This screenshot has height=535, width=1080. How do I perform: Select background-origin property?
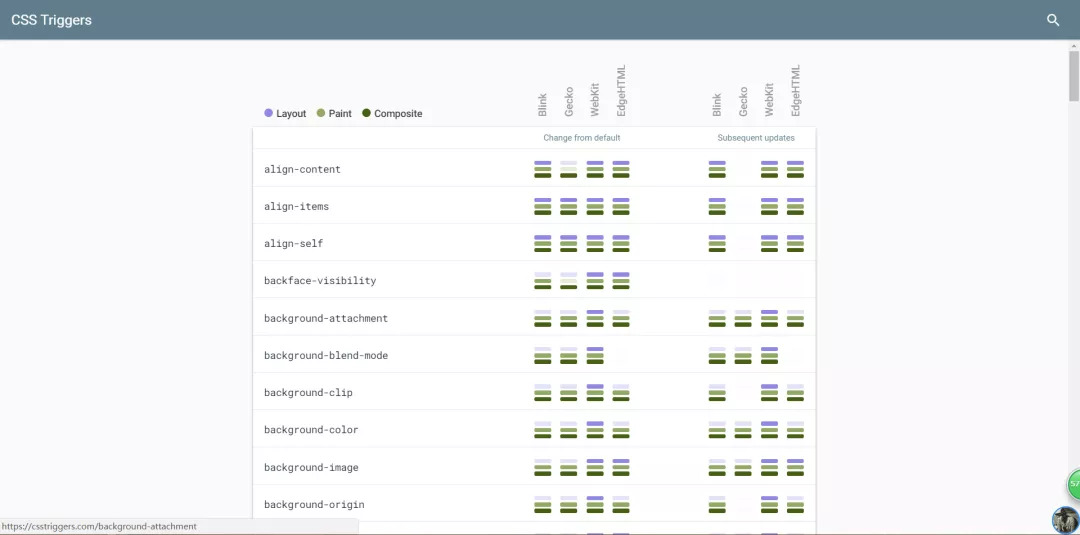pos(314,505)
